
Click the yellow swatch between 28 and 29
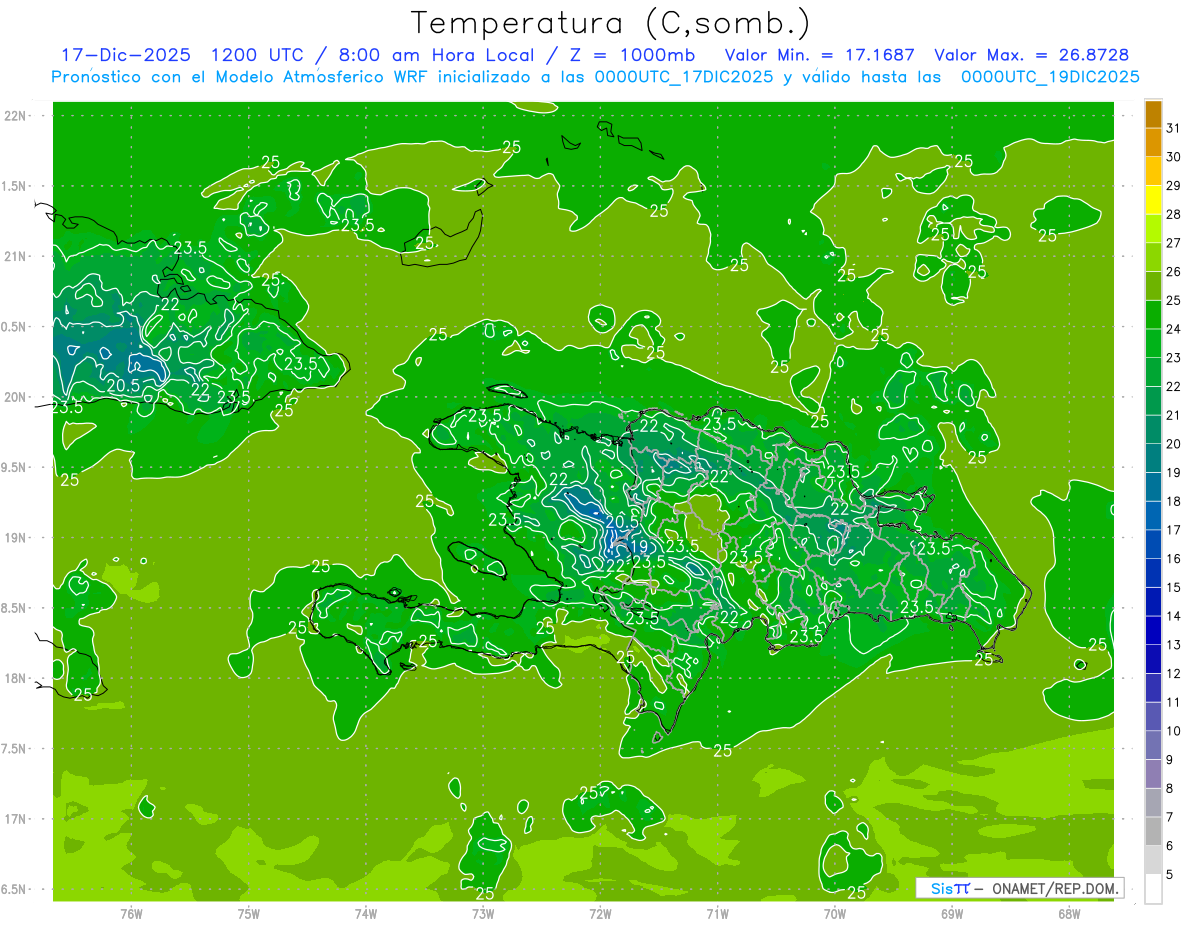[x=1153, y=201]
